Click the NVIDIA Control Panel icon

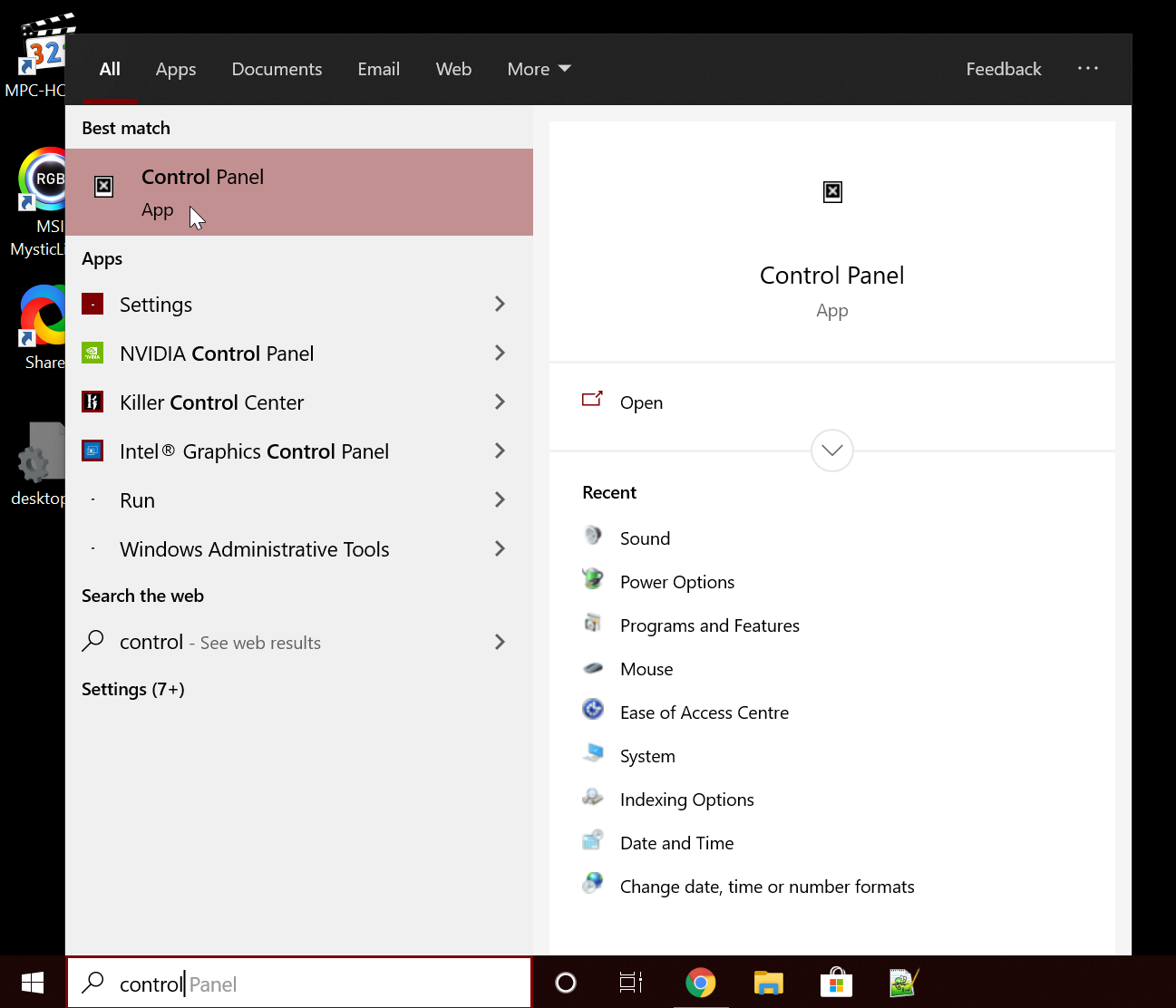92,353
